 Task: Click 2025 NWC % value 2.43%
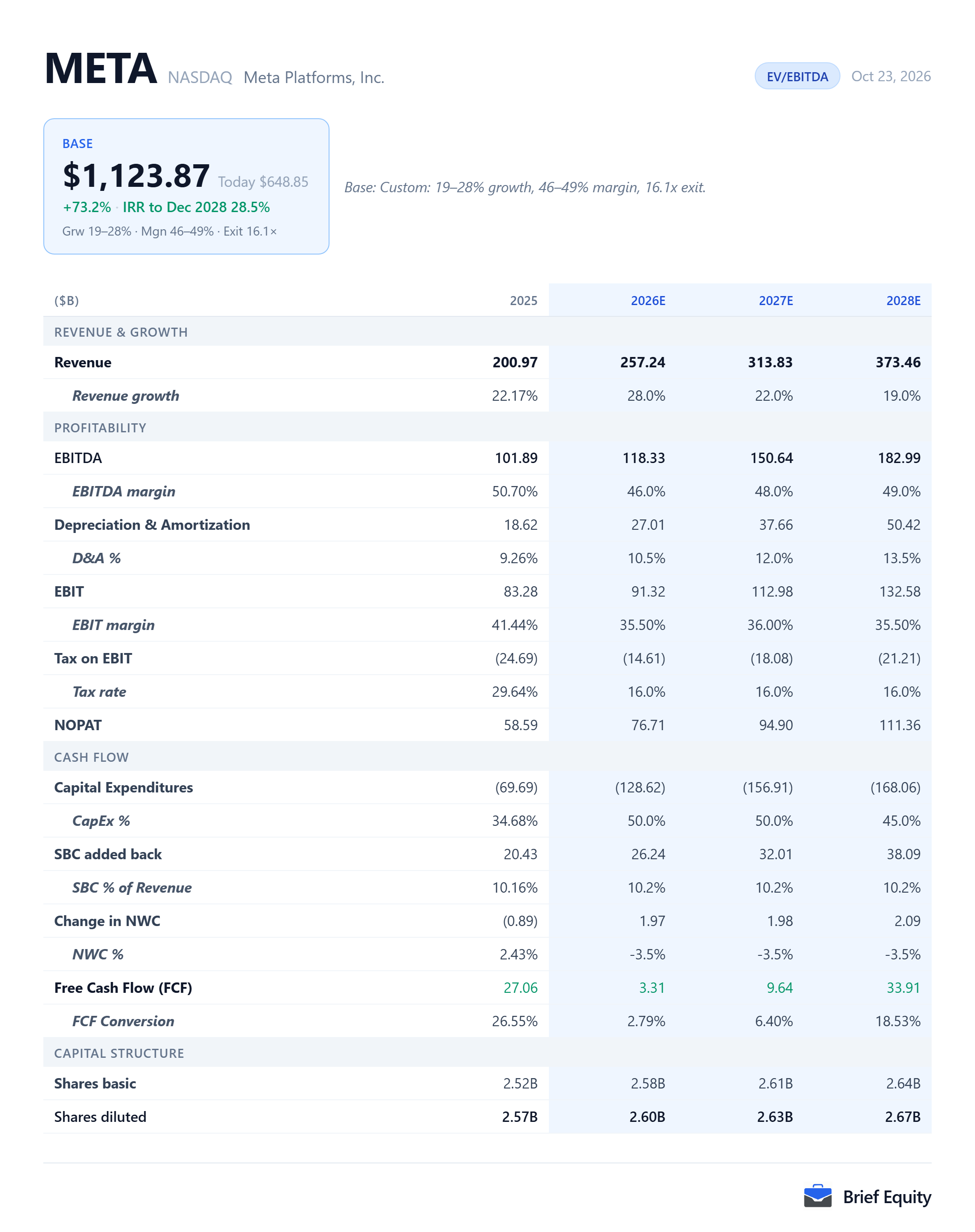pyautogui.click(x=519, y=954)
